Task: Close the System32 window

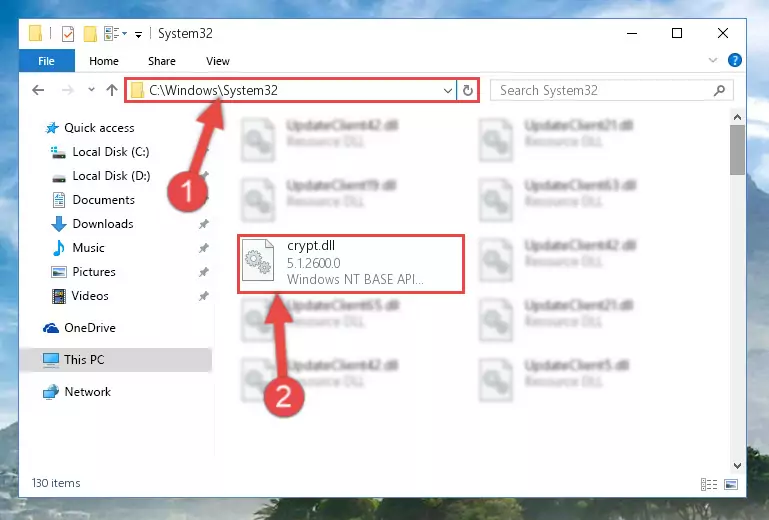Action: coord(722,33)
